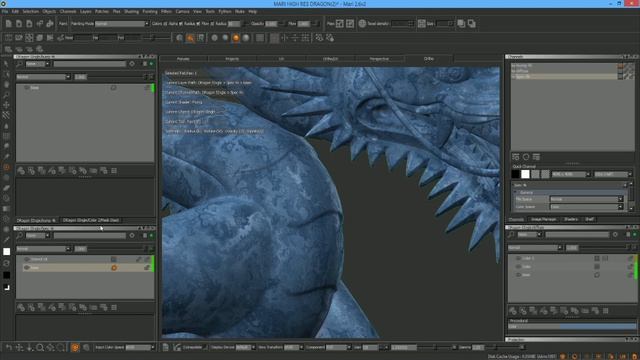Viewport: 640px width, 360px height.
Task: Click the Save project icon in toolbar
Action: coord(29,24)
